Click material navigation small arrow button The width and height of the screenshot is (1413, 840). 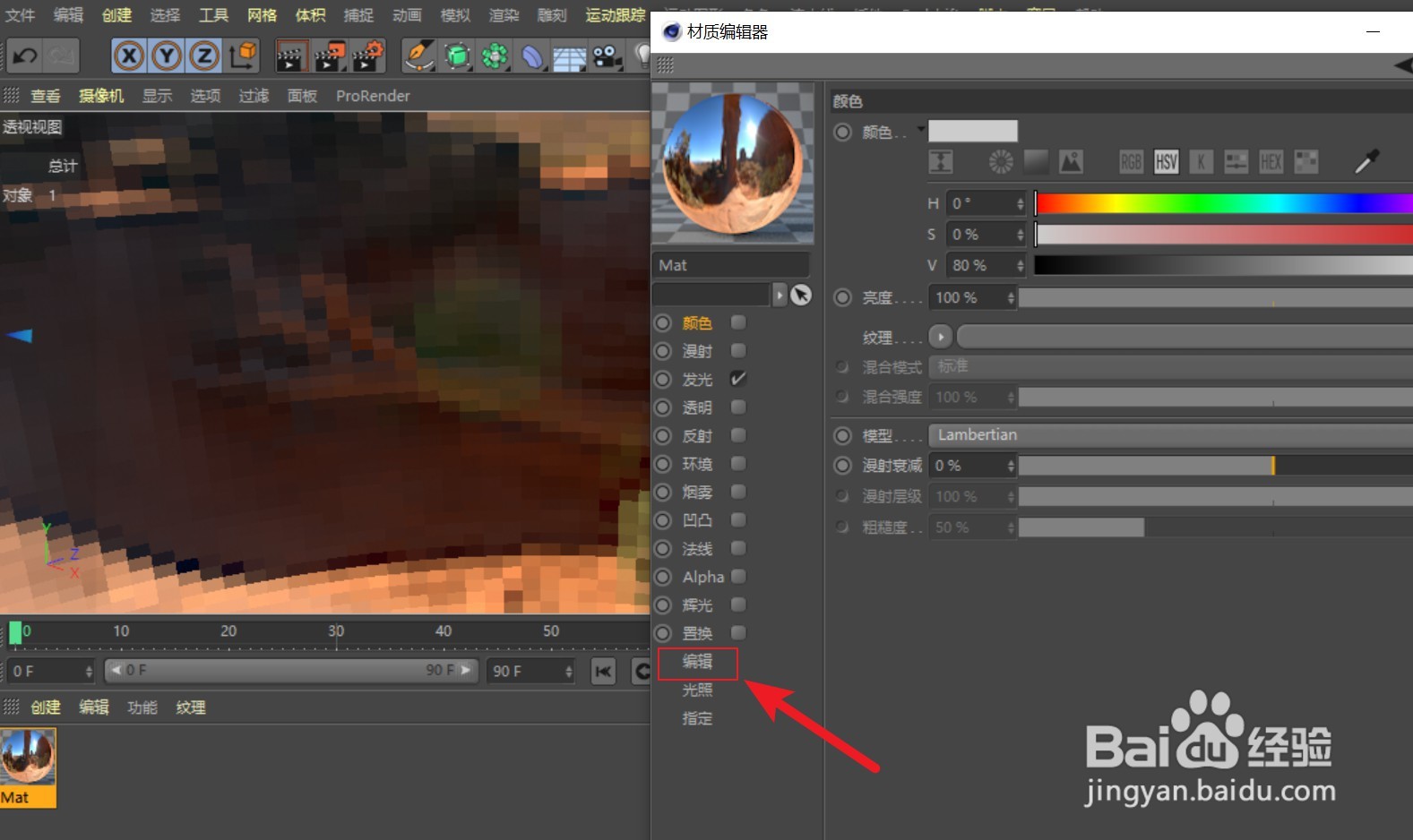point(779,295)
